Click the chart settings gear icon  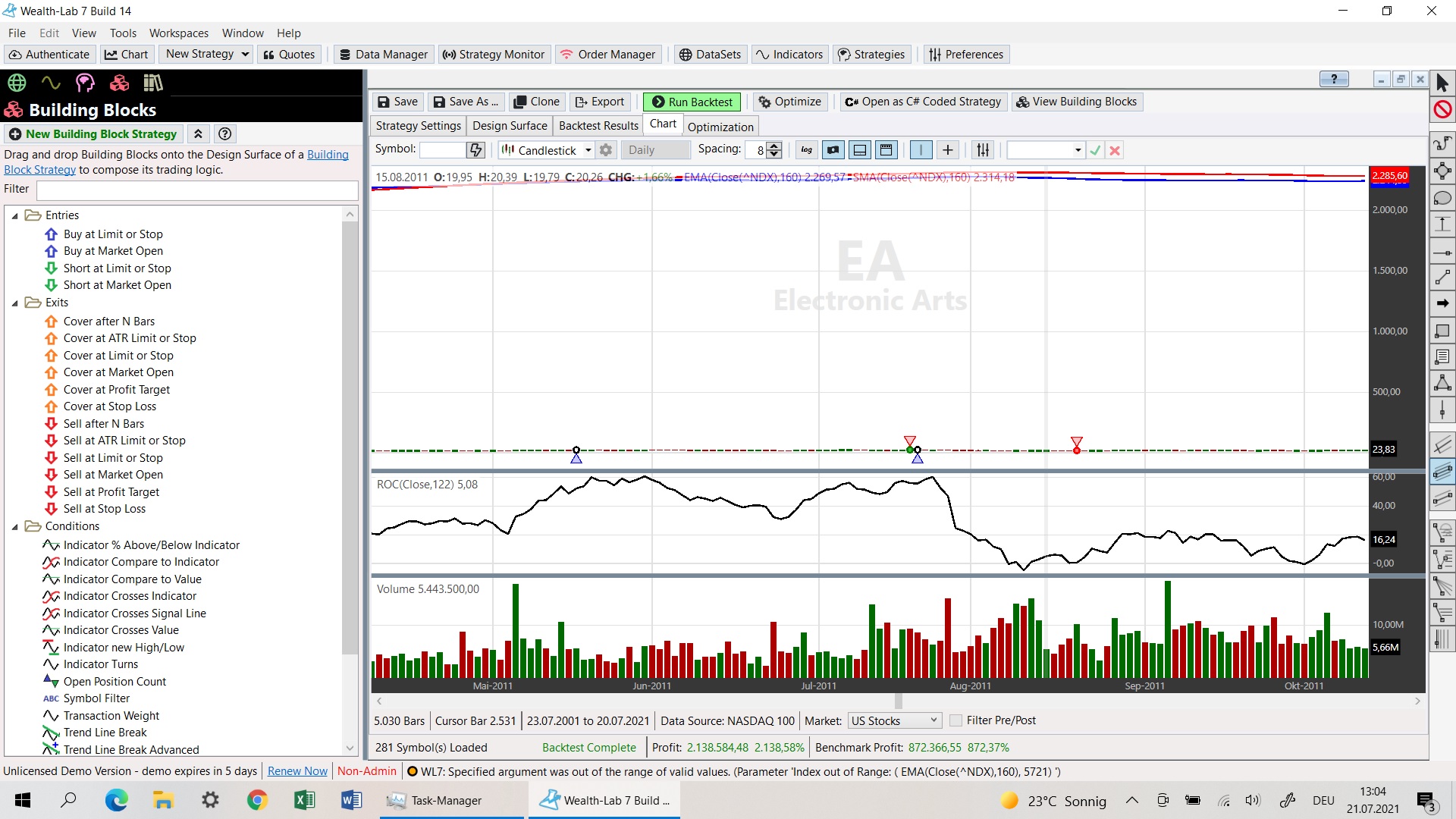pyautogui.click(x=606, y=150)
